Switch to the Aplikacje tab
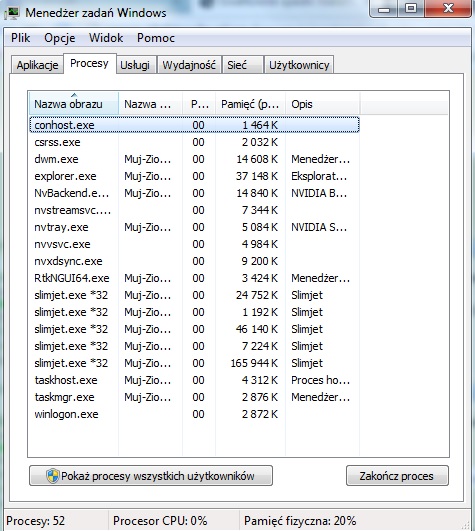Image resolution: width=475 pixels, height=531 pixels. point(37,65)
